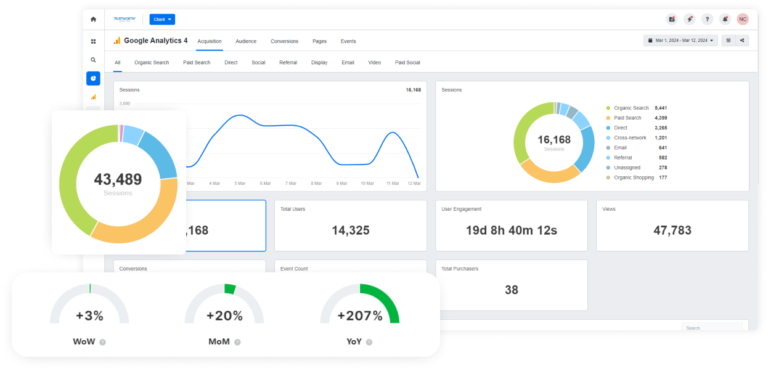Select the Direct channel filter

coord(231,63)
